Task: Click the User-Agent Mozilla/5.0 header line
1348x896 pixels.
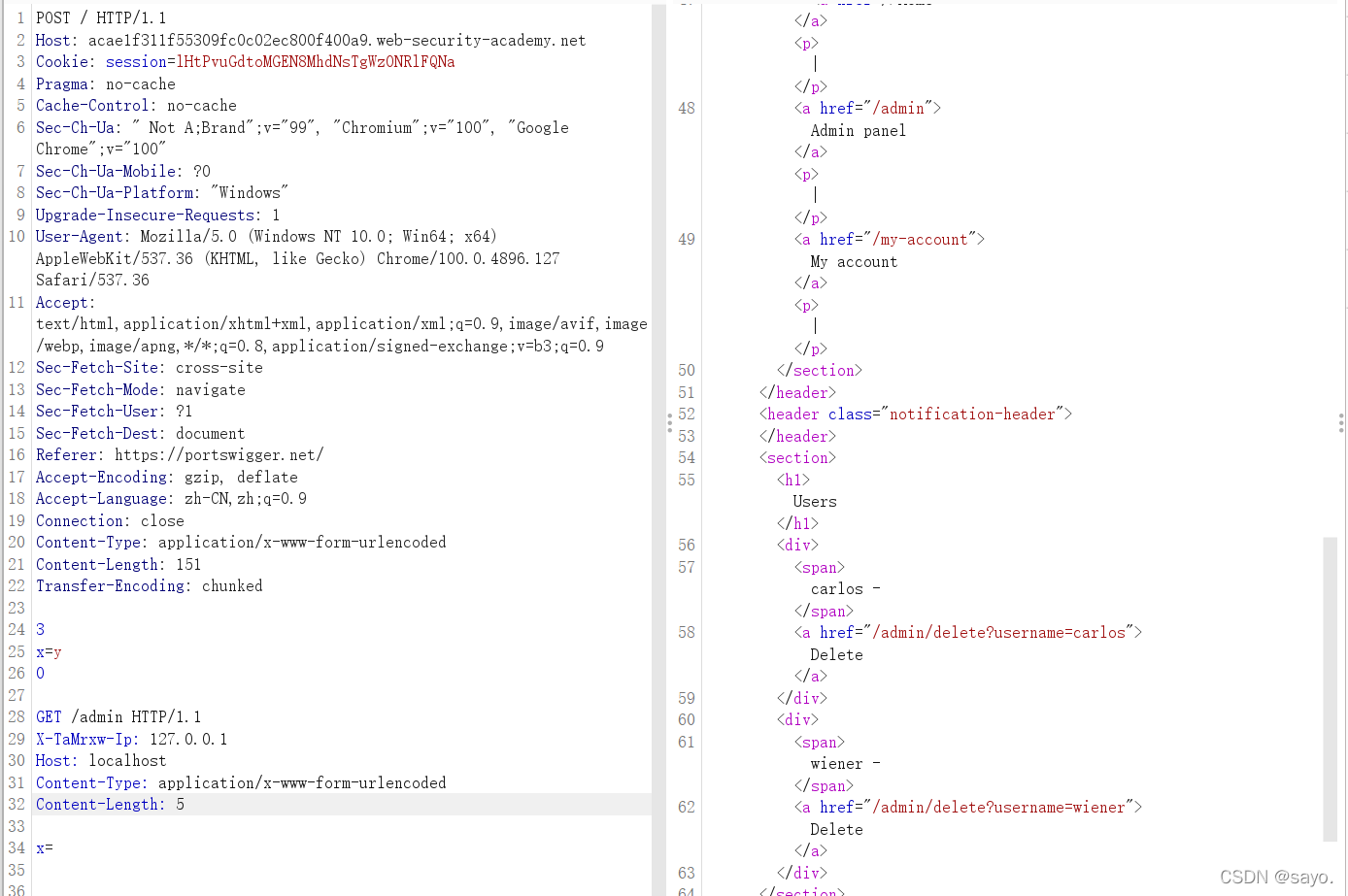Action: 266,236
